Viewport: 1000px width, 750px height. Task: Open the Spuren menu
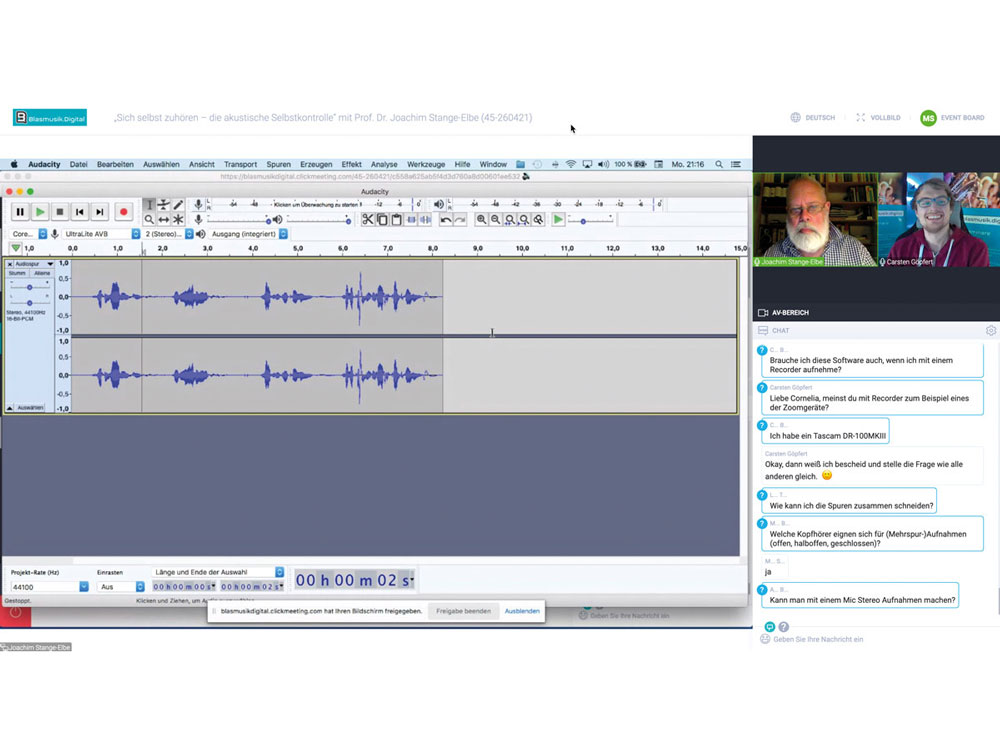pos(278,165)
